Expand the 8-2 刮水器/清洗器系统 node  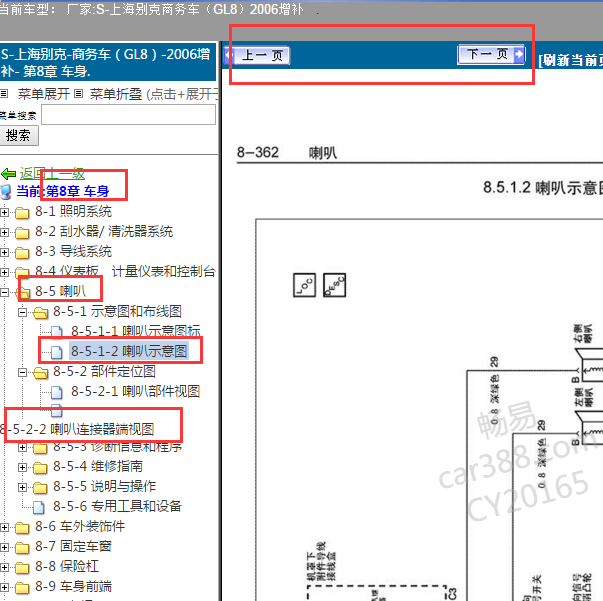[x=4, y=232]
